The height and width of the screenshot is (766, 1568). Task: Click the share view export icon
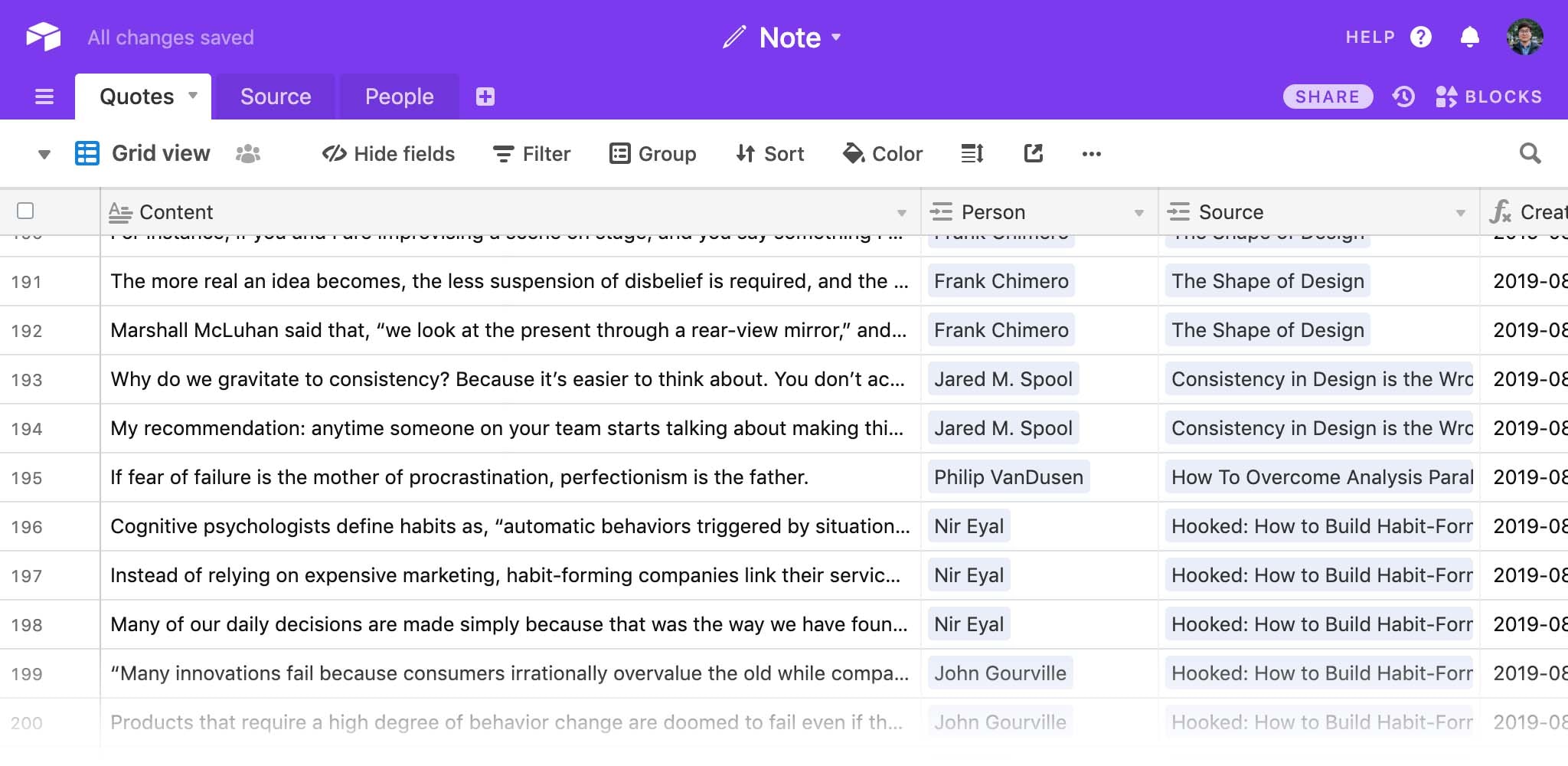[x=1034, y=154]
